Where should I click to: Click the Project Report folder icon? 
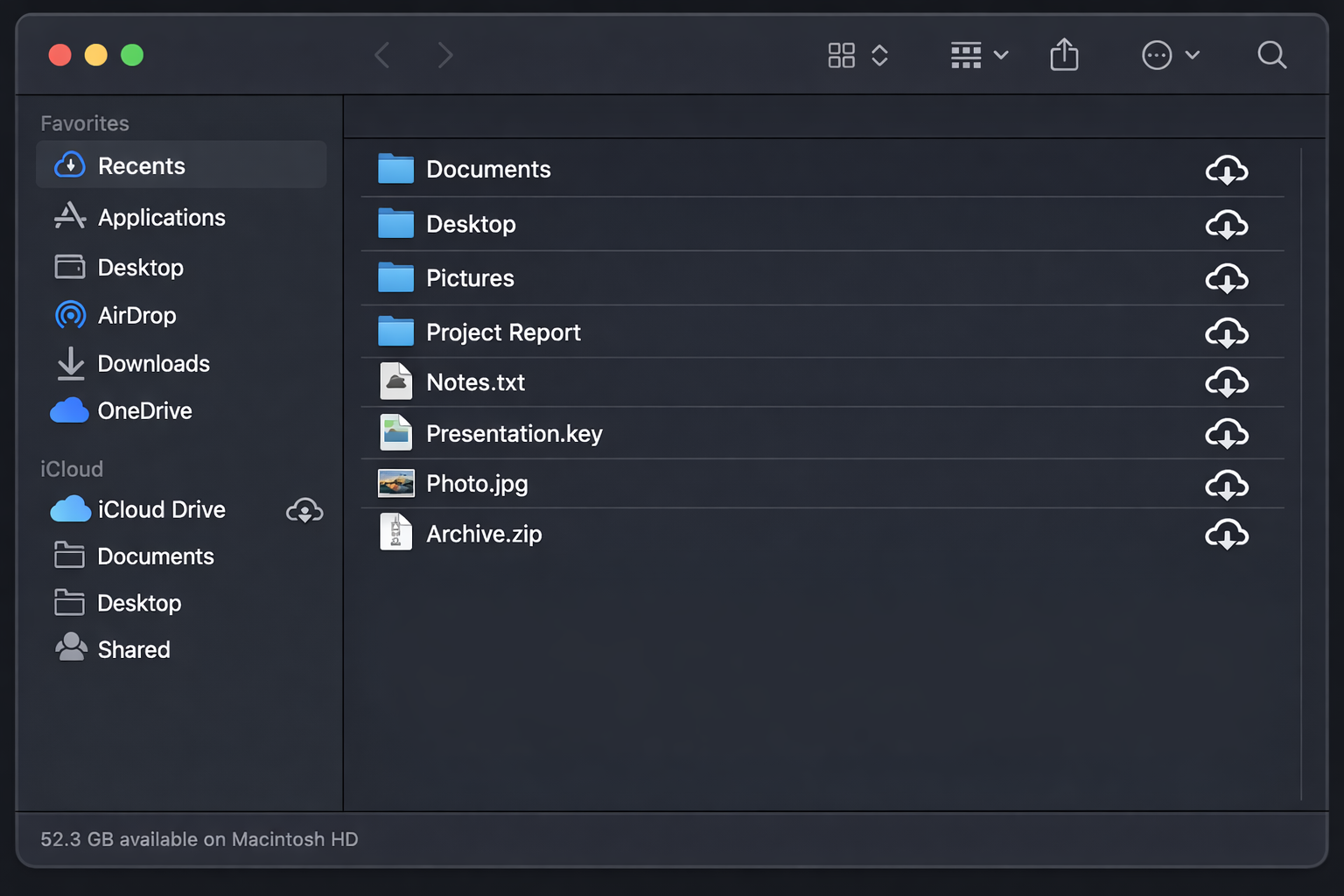(x=395, y=331)
